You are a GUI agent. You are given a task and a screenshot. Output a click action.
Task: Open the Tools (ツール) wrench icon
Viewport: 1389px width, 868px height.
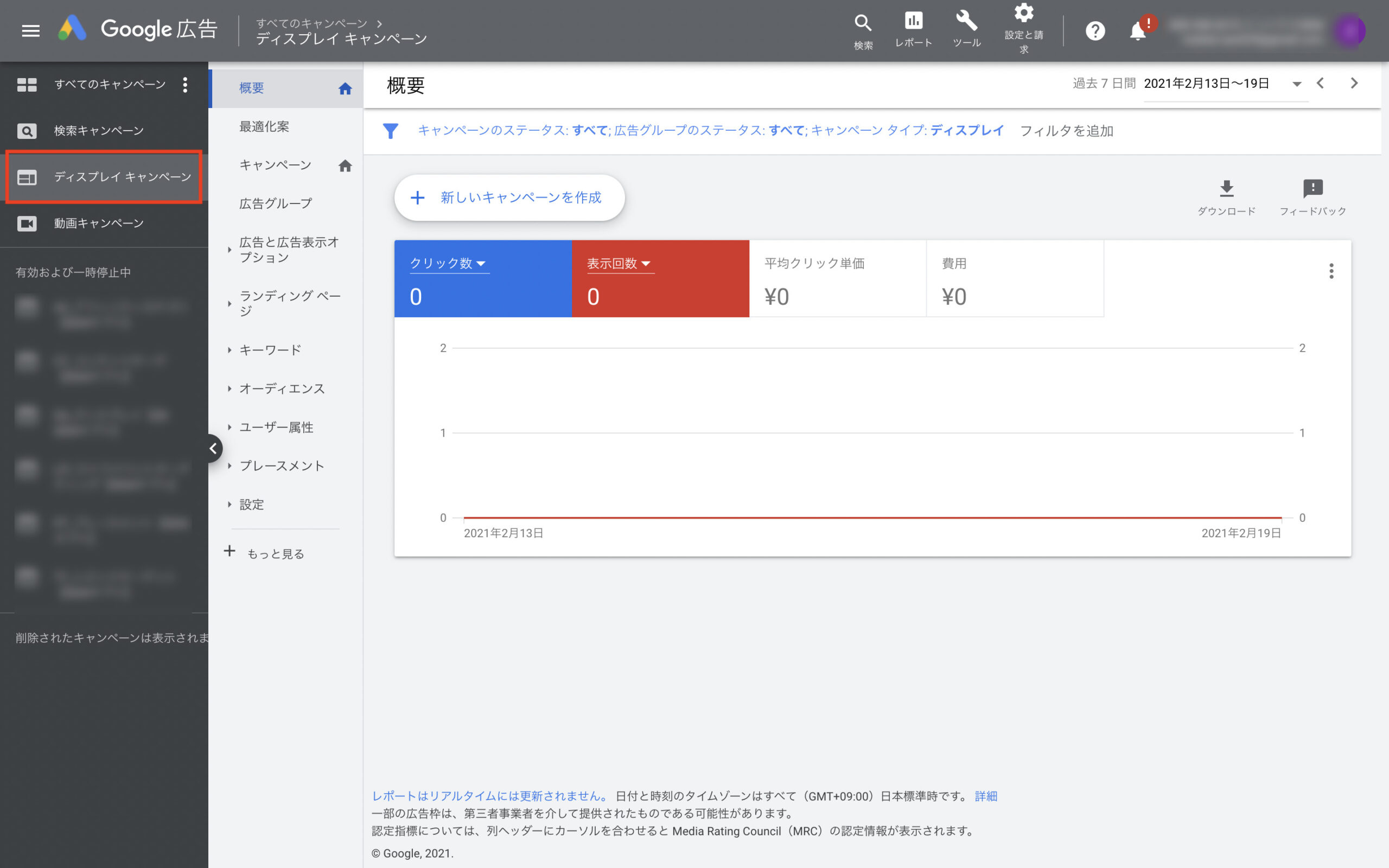click(x=966, y=22)
